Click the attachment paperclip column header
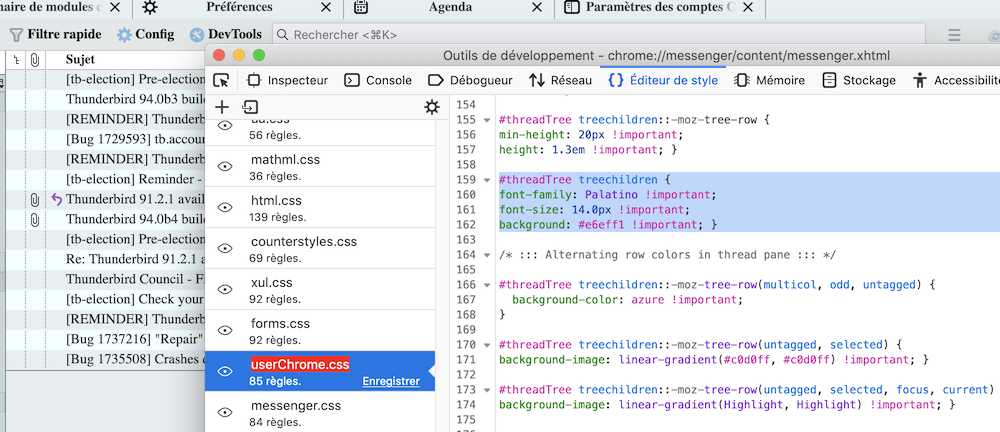The image size is (1000, 432). (x=34, y=59)
